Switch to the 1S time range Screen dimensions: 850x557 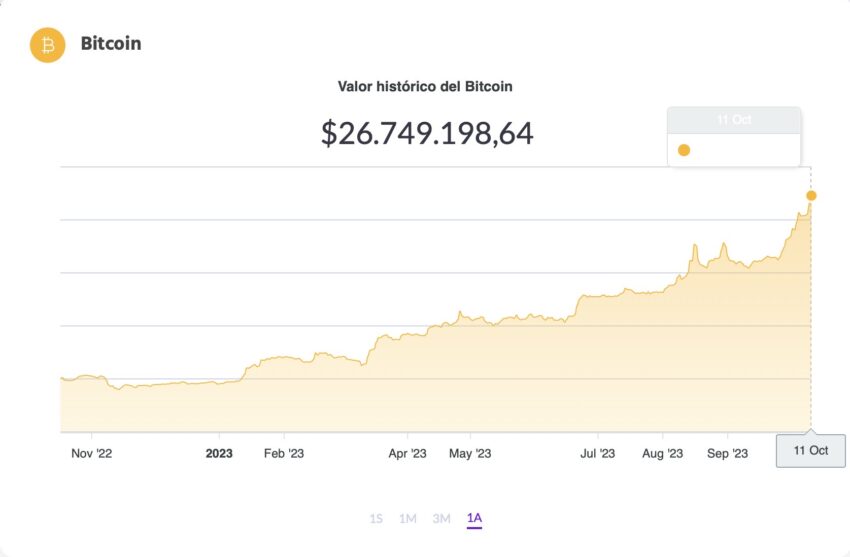[376, 518]
